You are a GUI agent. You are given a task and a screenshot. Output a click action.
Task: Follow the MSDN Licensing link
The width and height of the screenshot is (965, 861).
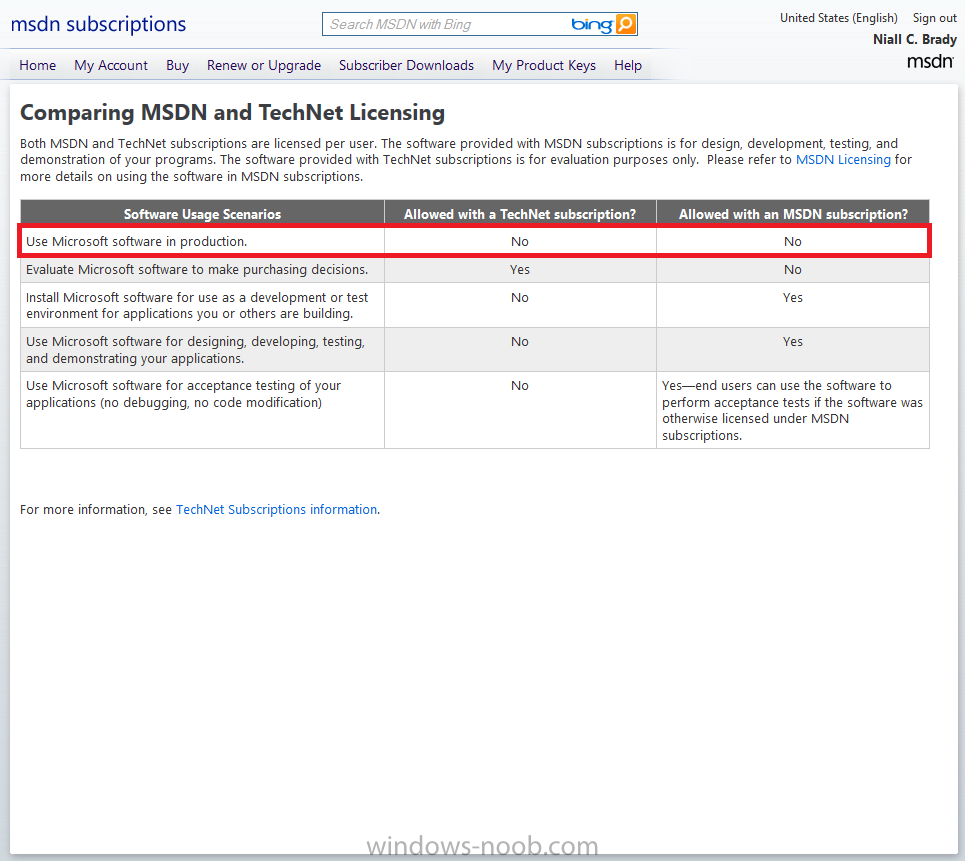[x=843, y=159]
